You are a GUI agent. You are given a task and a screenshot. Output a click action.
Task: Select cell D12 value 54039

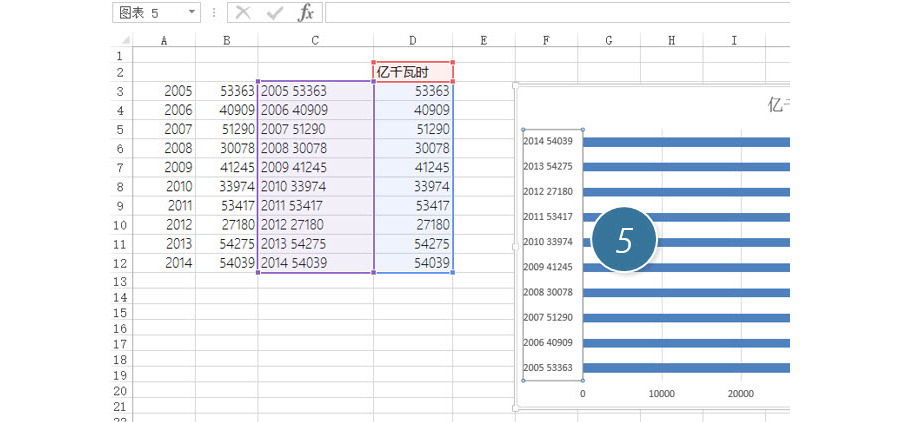click(413, 263)
